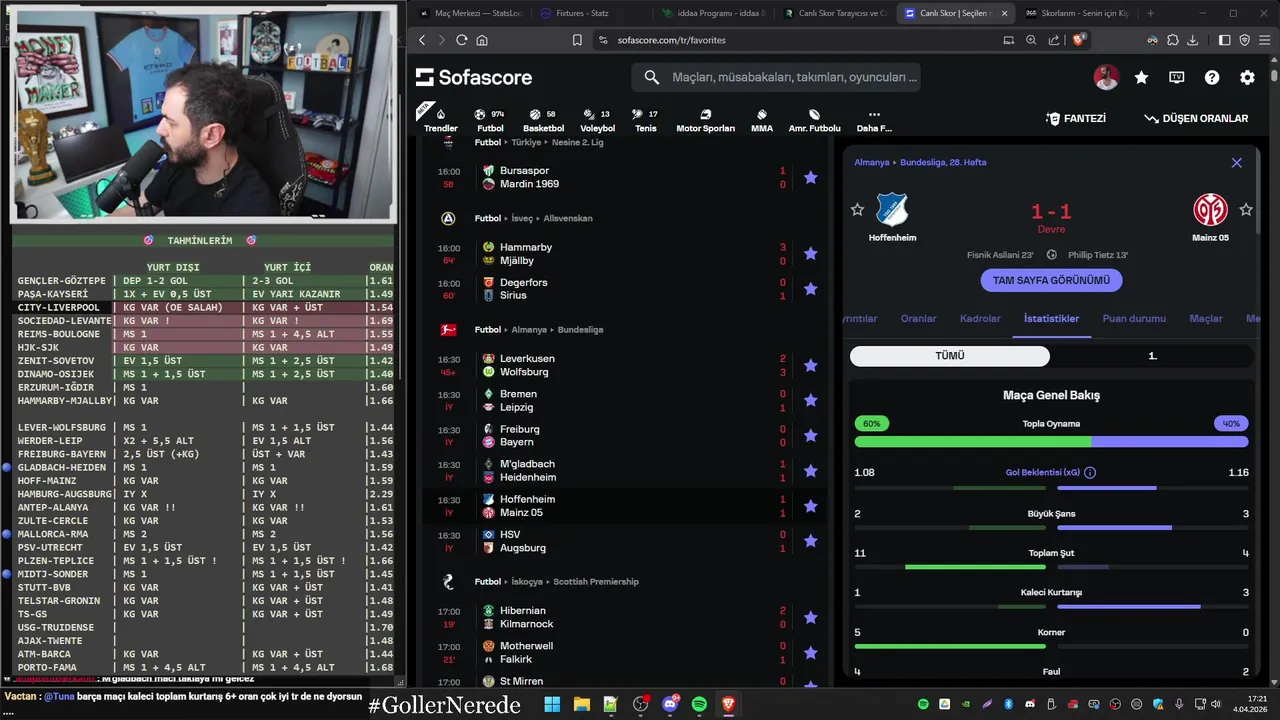Open the Windows Start menu
The width and height of the screenshot is (1280, 720).
click(552, 705)
